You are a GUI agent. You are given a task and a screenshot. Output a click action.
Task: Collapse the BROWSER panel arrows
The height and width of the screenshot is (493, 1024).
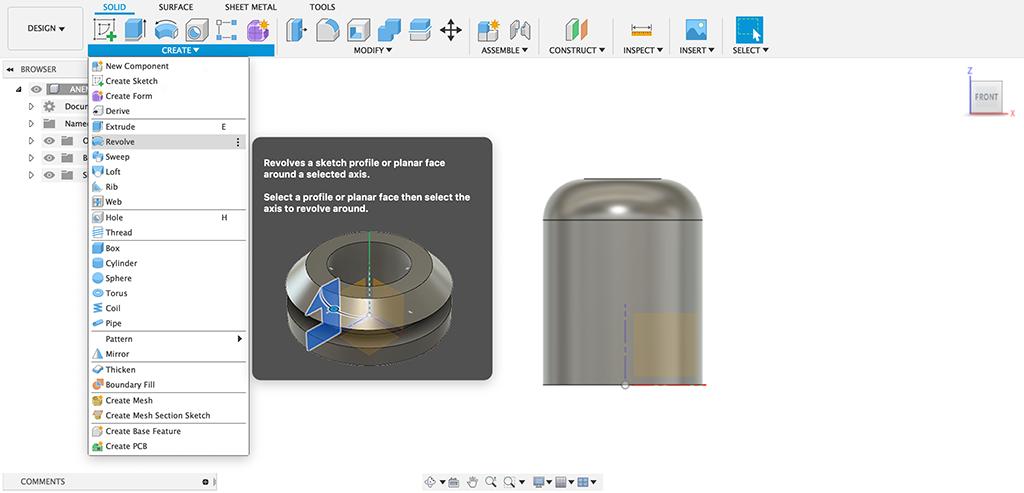click(10, 69)
